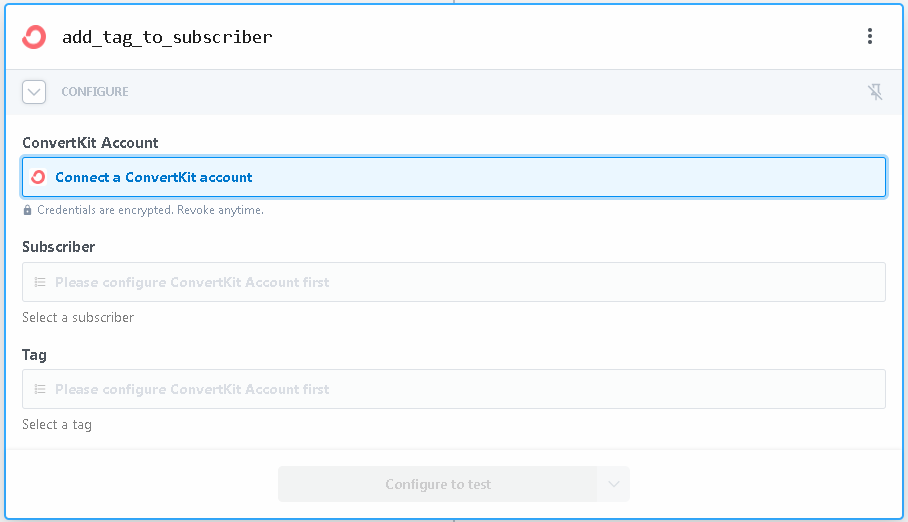Click the Configure to test button

coord(438,484)
